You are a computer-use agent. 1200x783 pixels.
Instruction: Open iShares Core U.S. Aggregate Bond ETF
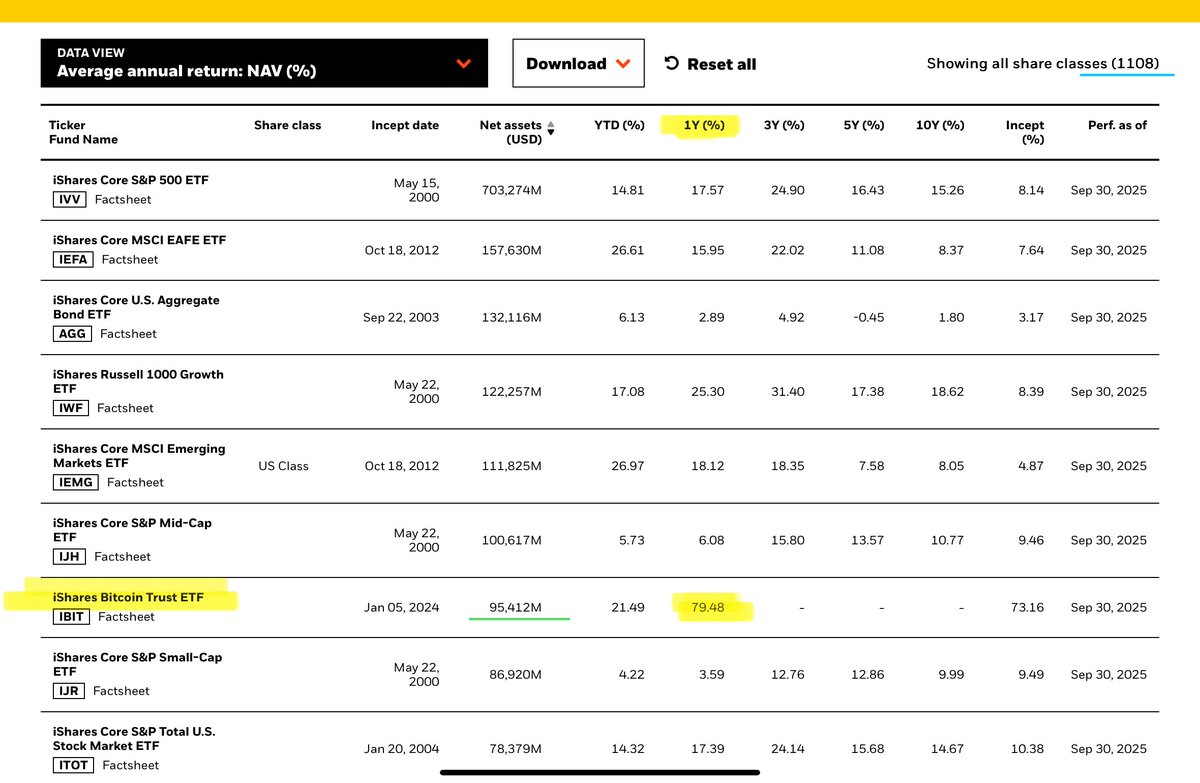(136, 307)
